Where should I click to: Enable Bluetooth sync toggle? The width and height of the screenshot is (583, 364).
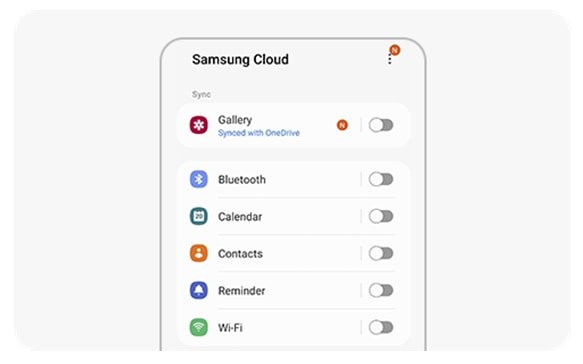381,179
